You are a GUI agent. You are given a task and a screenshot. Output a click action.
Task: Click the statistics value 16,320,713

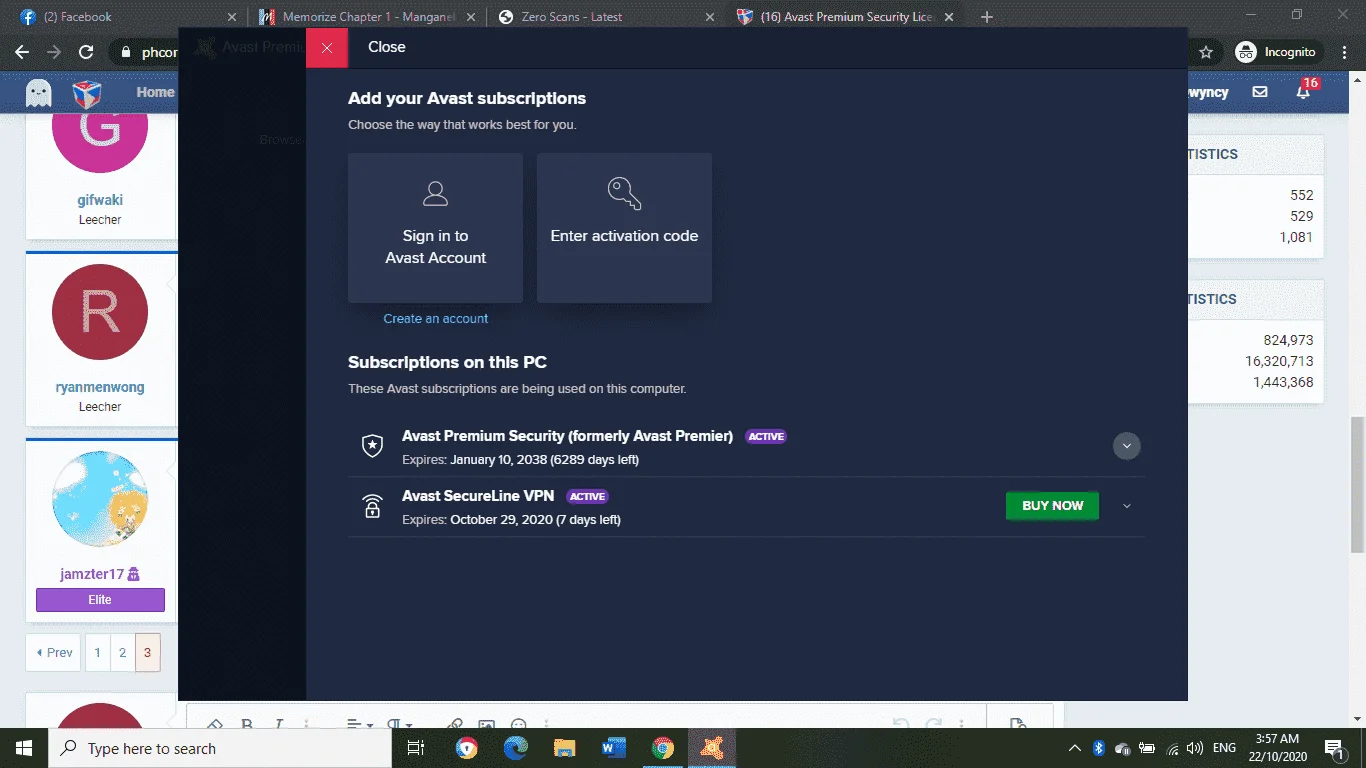pos(1279,361)
